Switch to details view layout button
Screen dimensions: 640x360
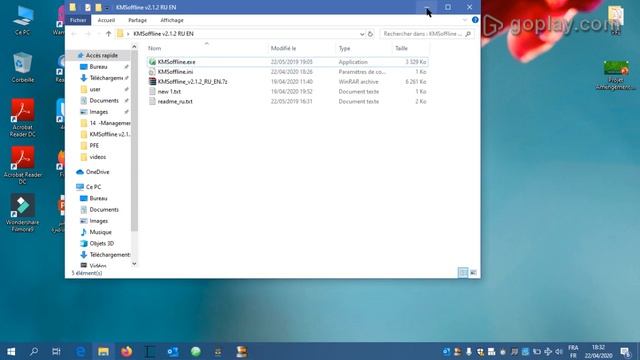(x=463, y=272)
